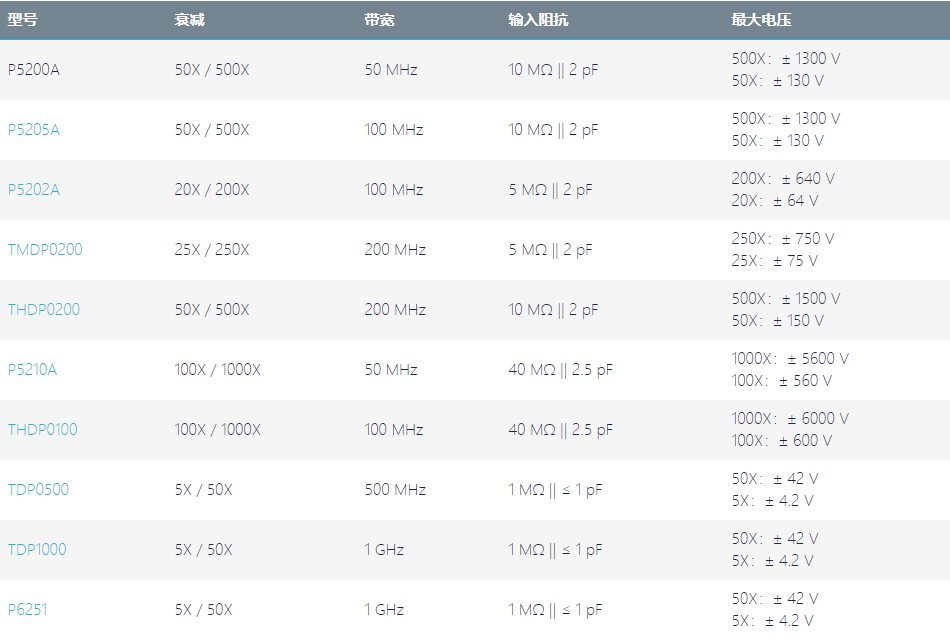This screenshot has width=950, height=639.
Task: Follow the P5210A model link
Action: click(x=32, y=369)
